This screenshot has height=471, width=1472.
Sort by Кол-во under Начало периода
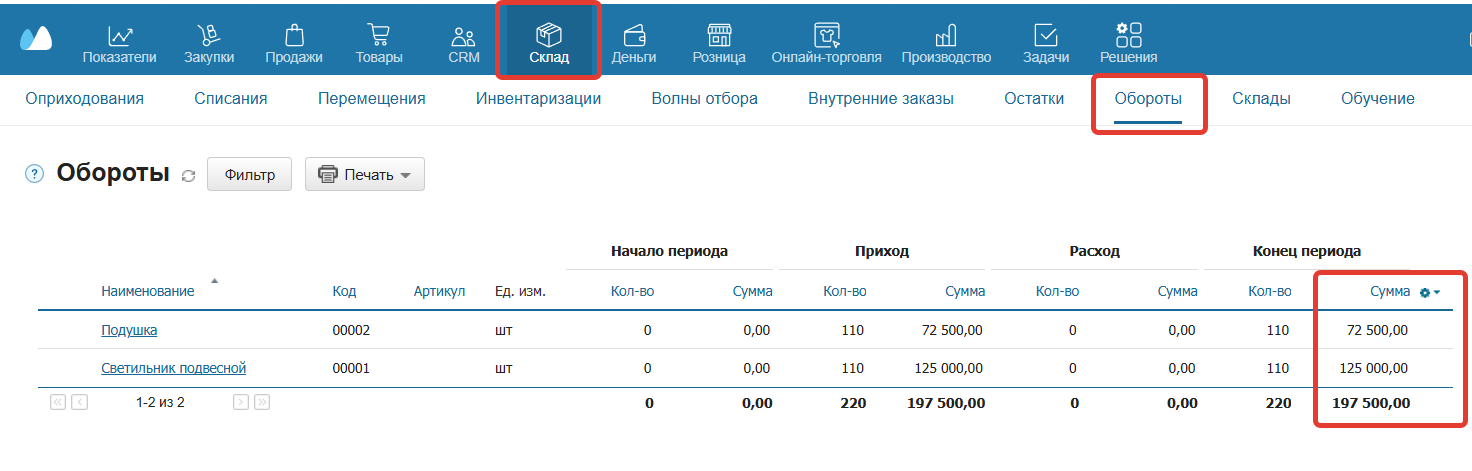pos(633,291)
